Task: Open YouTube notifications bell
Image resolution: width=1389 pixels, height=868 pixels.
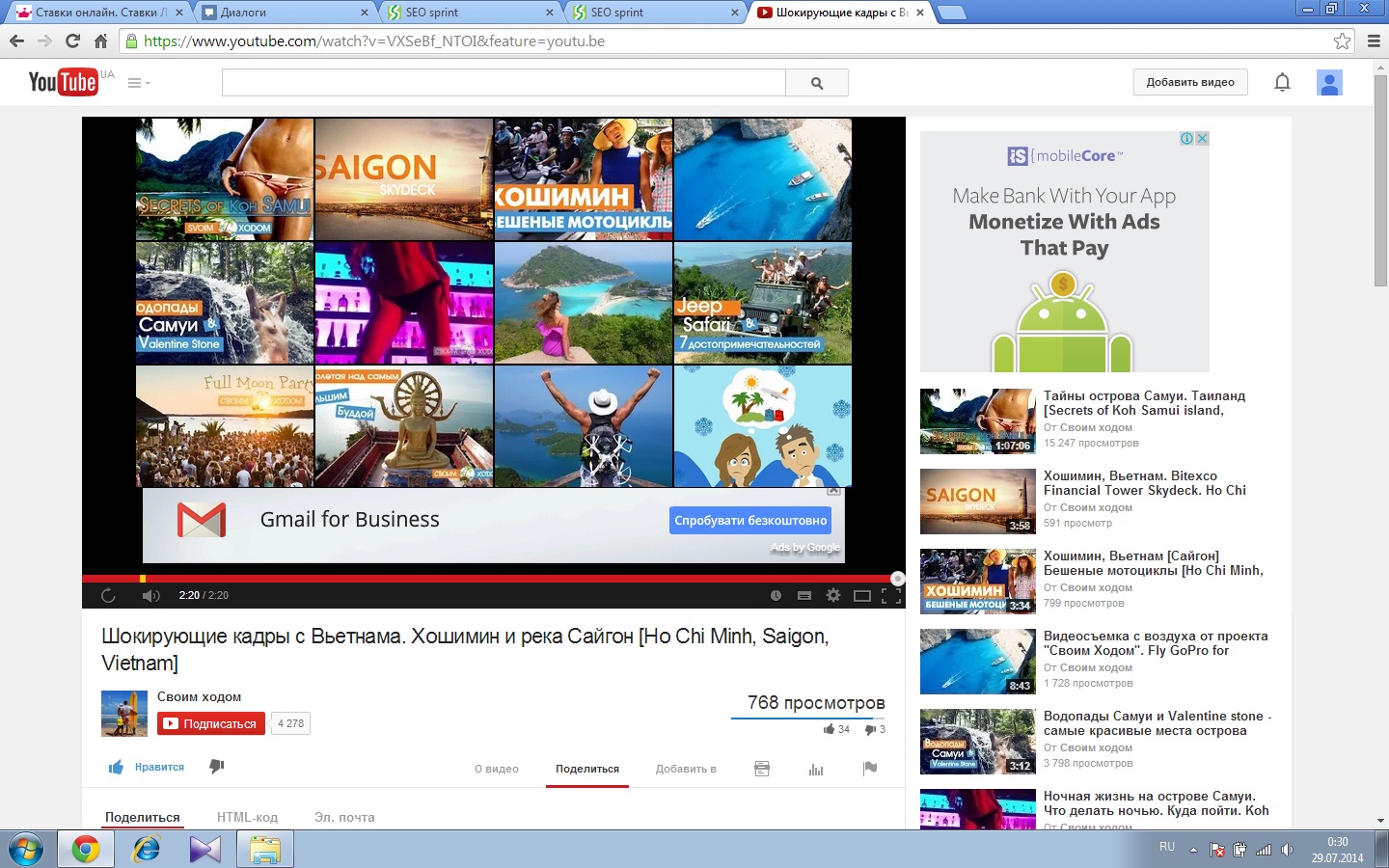Action: [x=1282, y=83]
